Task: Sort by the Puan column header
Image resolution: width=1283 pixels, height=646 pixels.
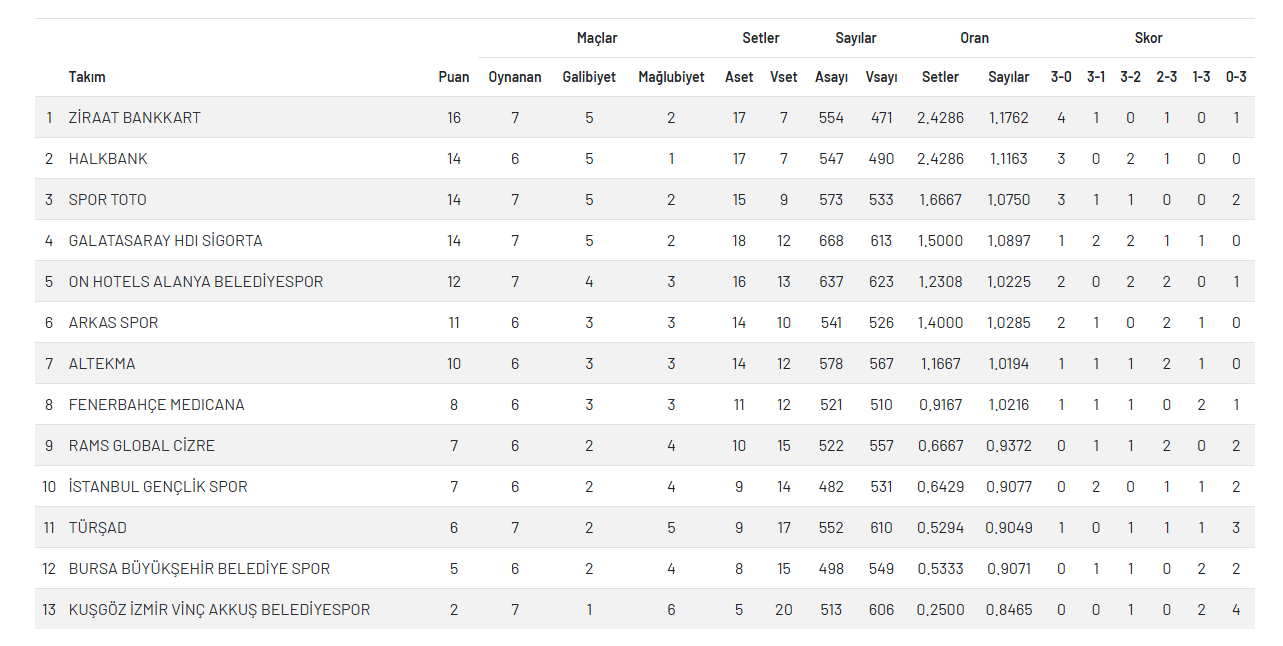Action: coord(453,77)
